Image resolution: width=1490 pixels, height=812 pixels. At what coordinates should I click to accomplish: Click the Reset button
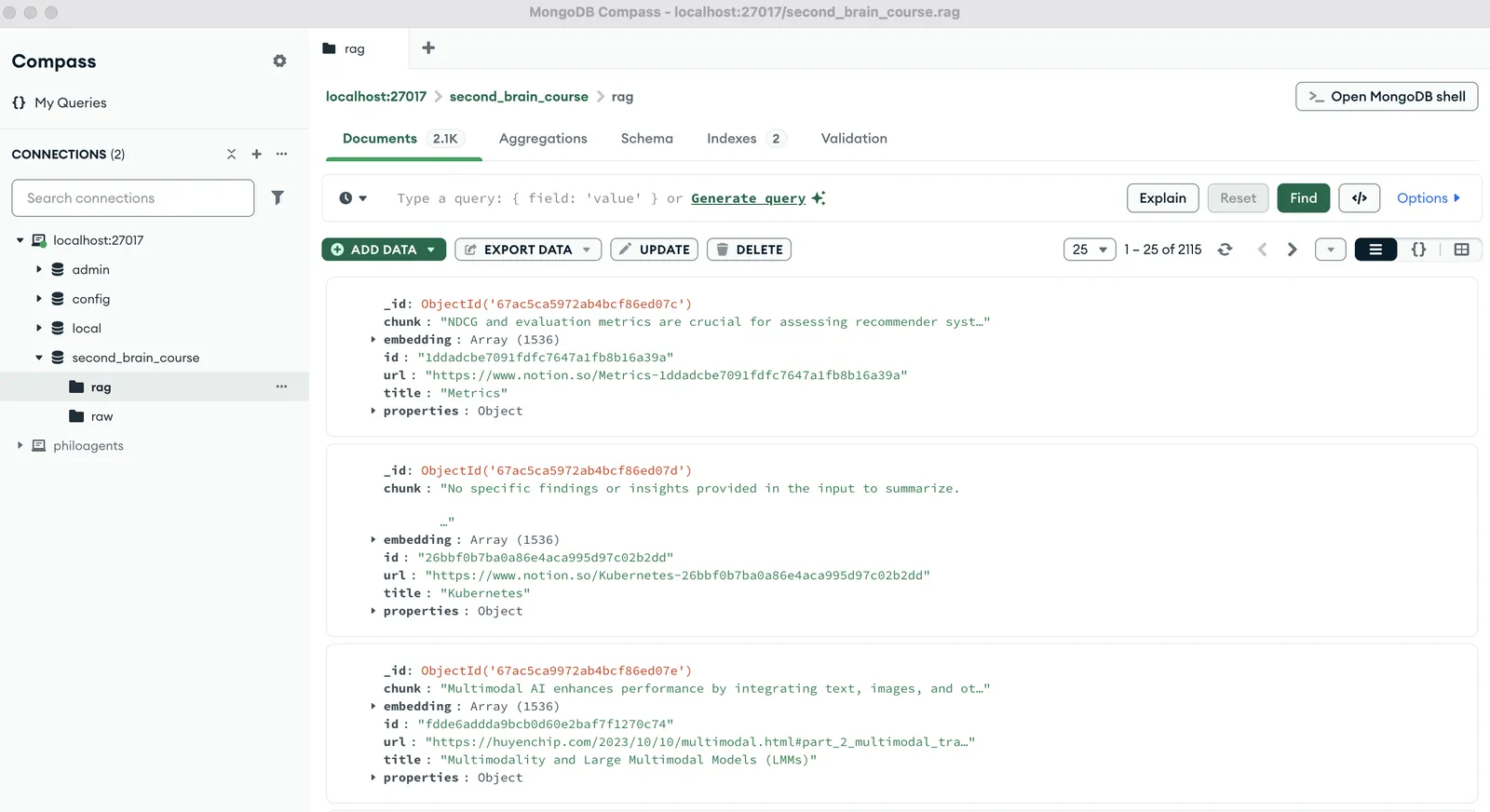pos(1238,197)
